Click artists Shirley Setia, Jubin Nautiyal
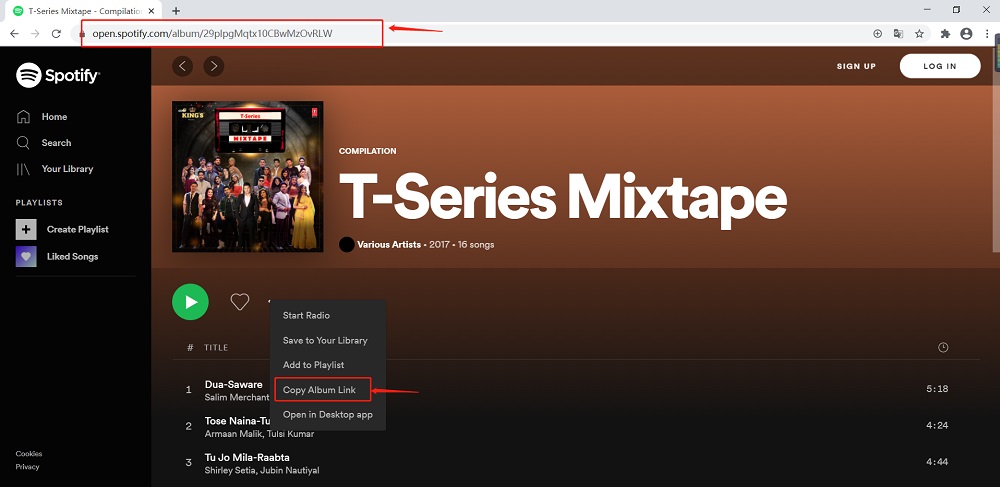The image size is (1000, 487). [x=262, y=470]
